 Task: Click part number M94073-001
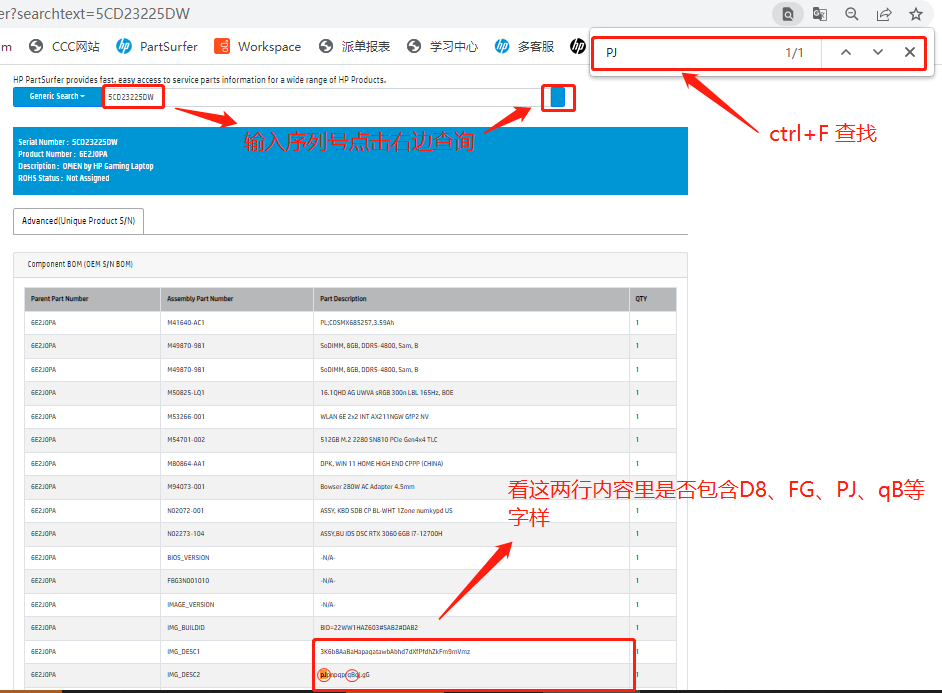coord(186,486)
